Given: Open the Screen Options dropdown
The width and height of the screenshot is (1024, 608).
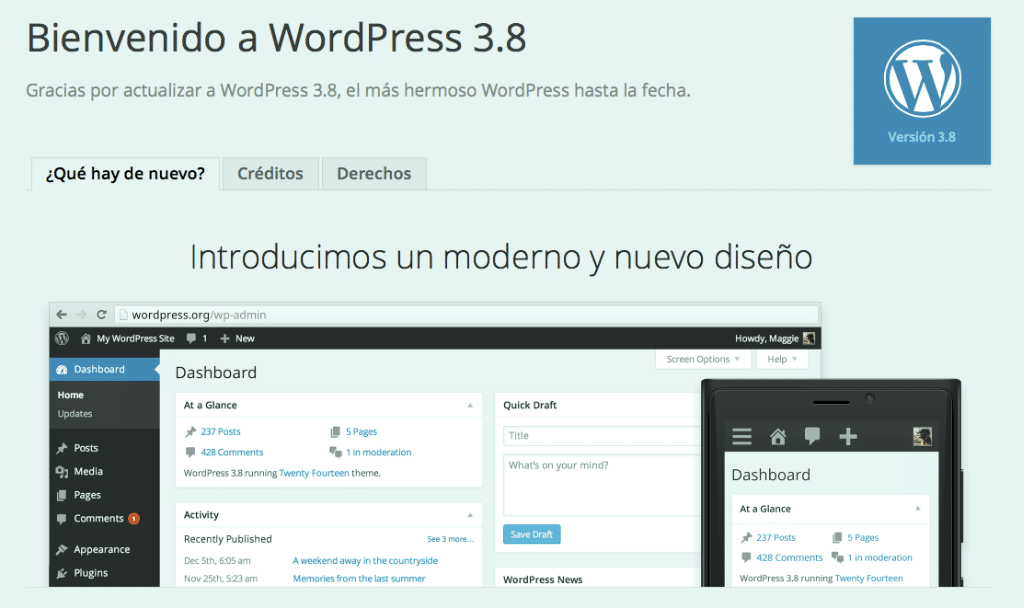Looking at the screenshot, I should [x=703, y=359].
